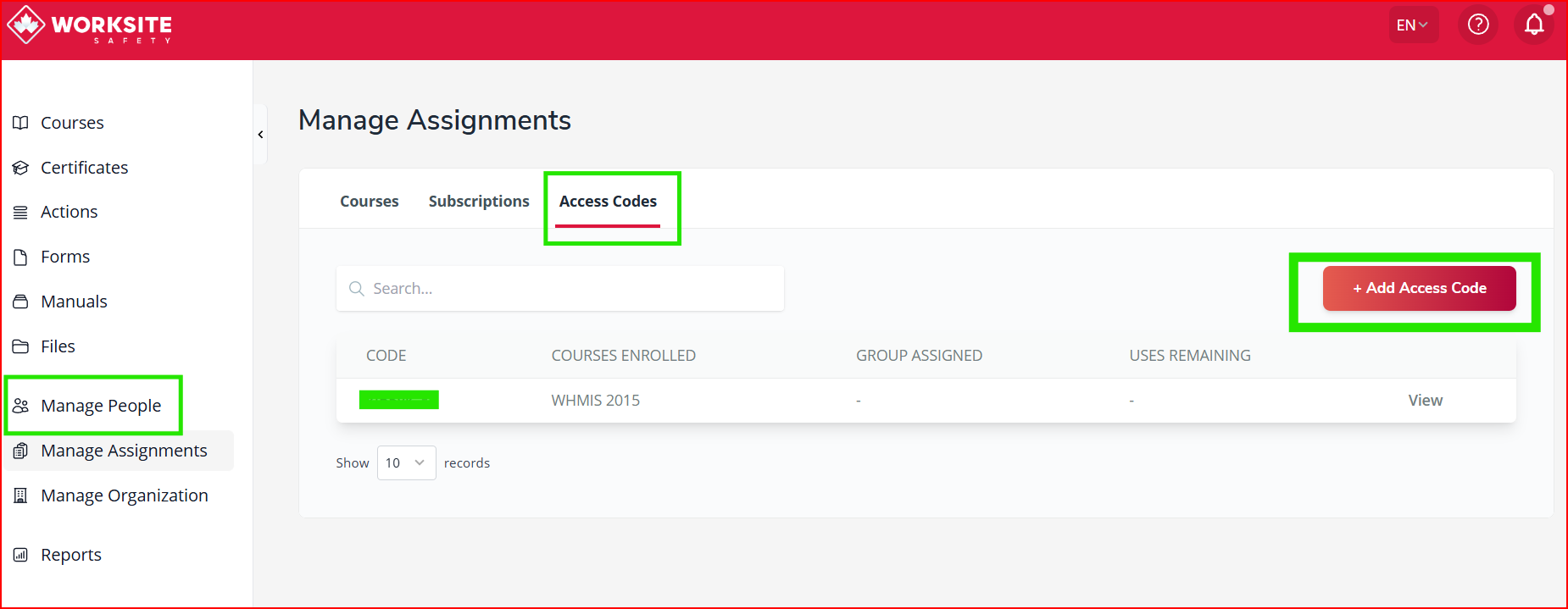The width and height of the screenshot is (1568, 609).
Task: Open the Show 10 records dropdown
Action: pyautogui.click(x=406, y=463)
